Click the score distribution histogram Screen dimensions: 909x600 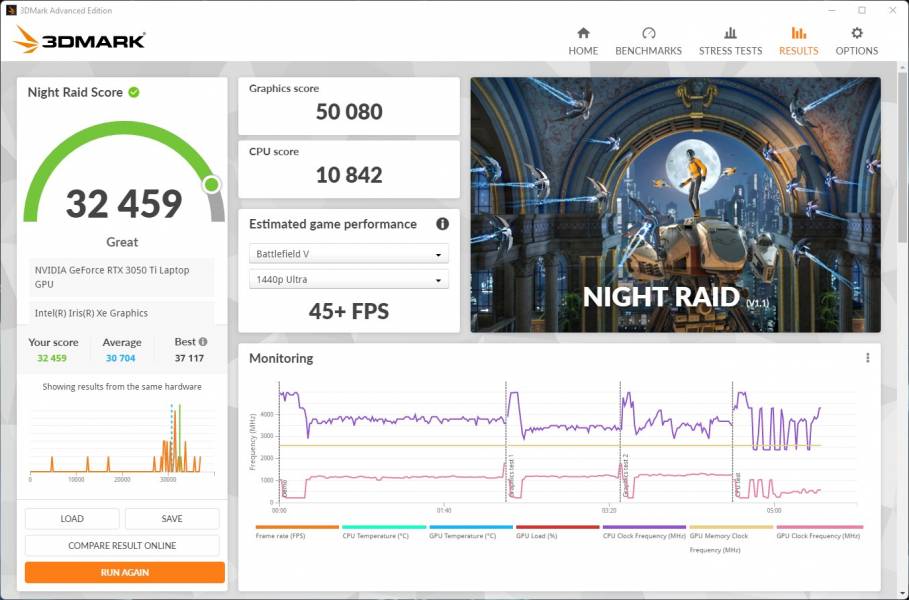[122, 441]
